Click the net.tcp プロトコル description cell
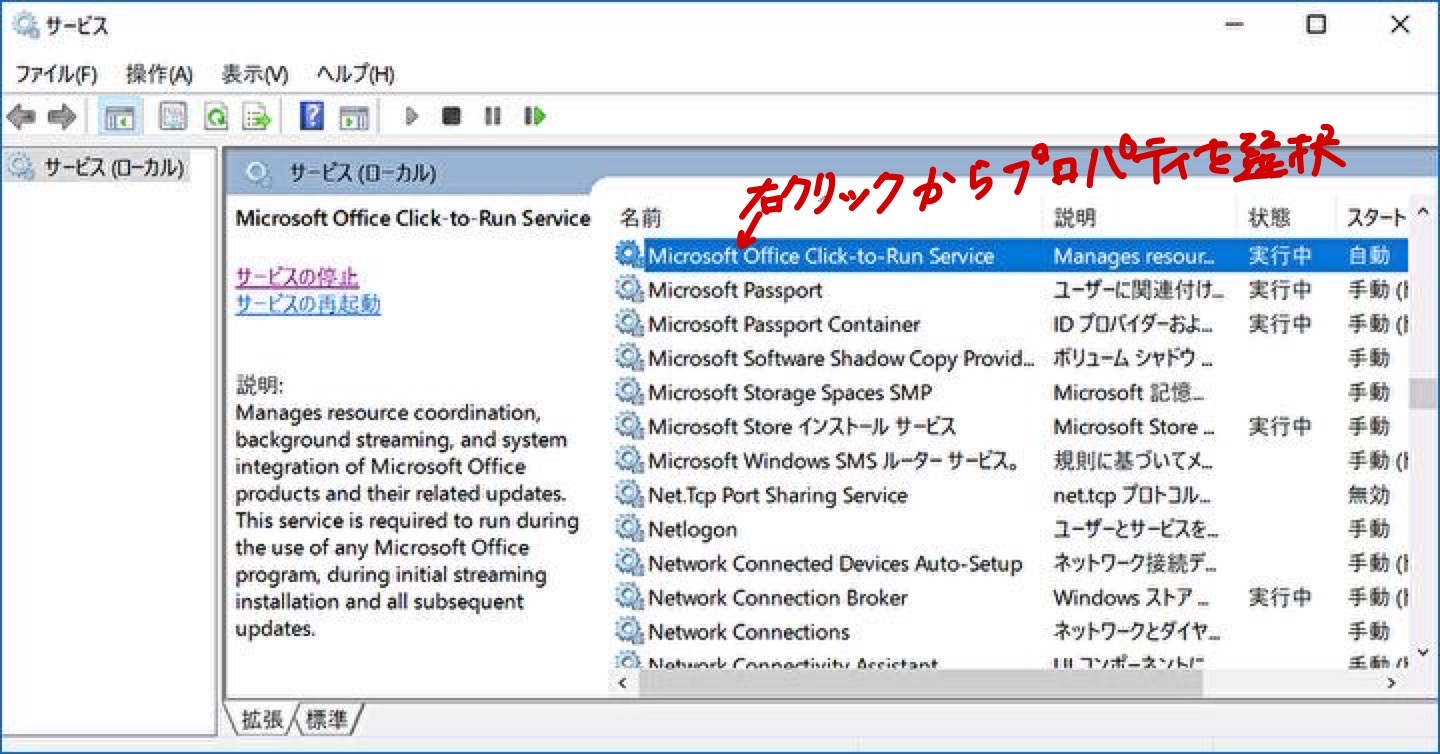Image resolution: width=1440 pixels, height=754 pixels. coord(1133,494)
